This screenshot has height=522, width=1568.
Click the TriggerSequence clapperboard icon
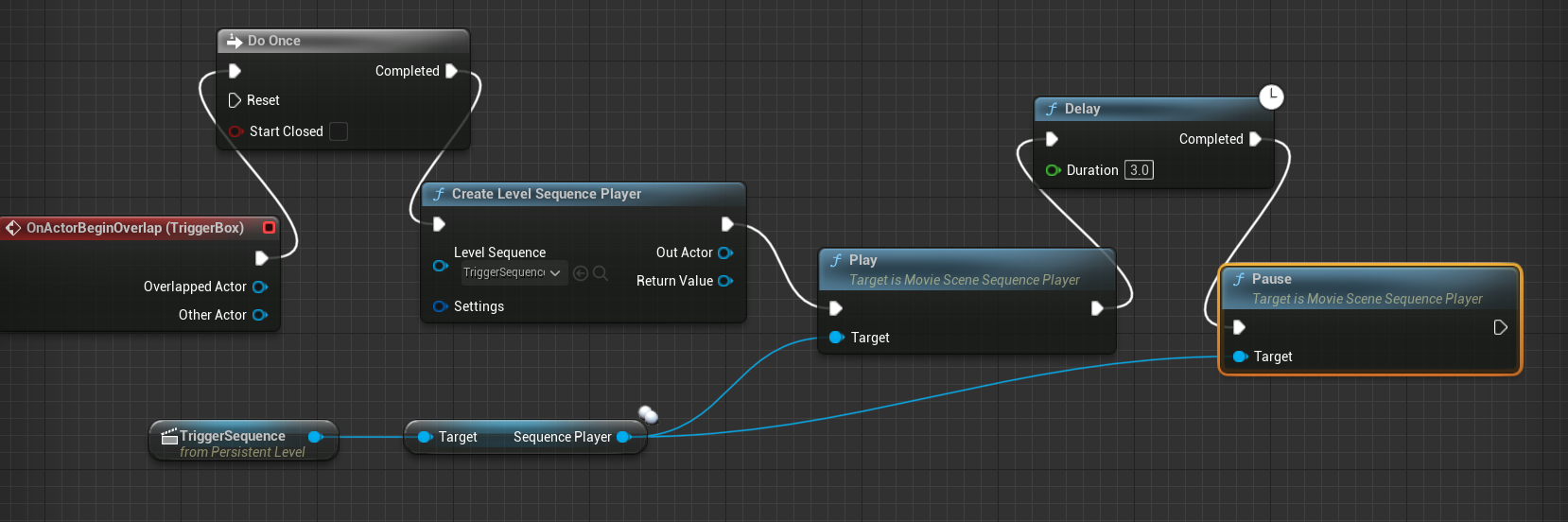tap(169, 436)
